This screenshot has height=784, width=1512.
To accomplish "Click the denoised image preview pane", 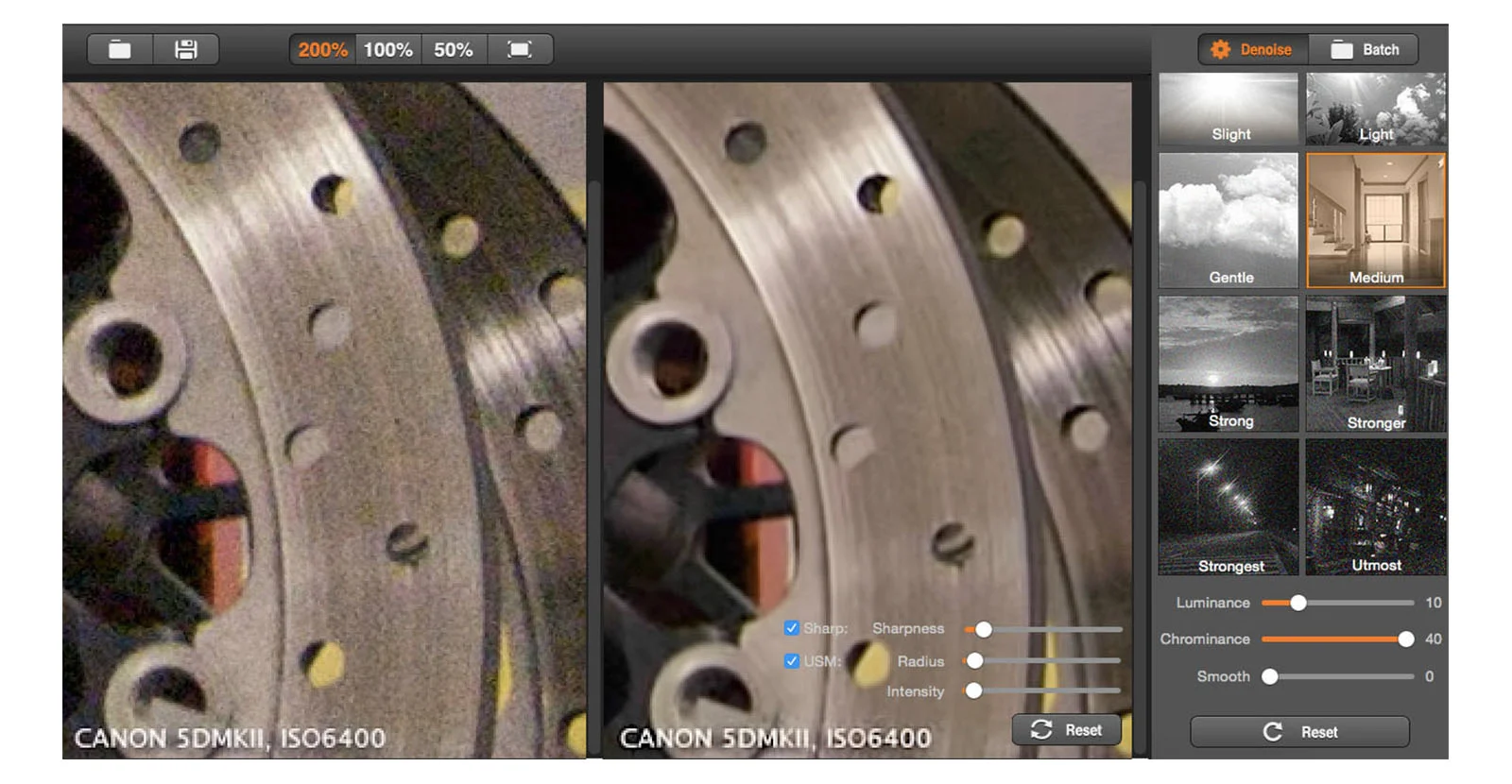I will (x=868, y=420).
